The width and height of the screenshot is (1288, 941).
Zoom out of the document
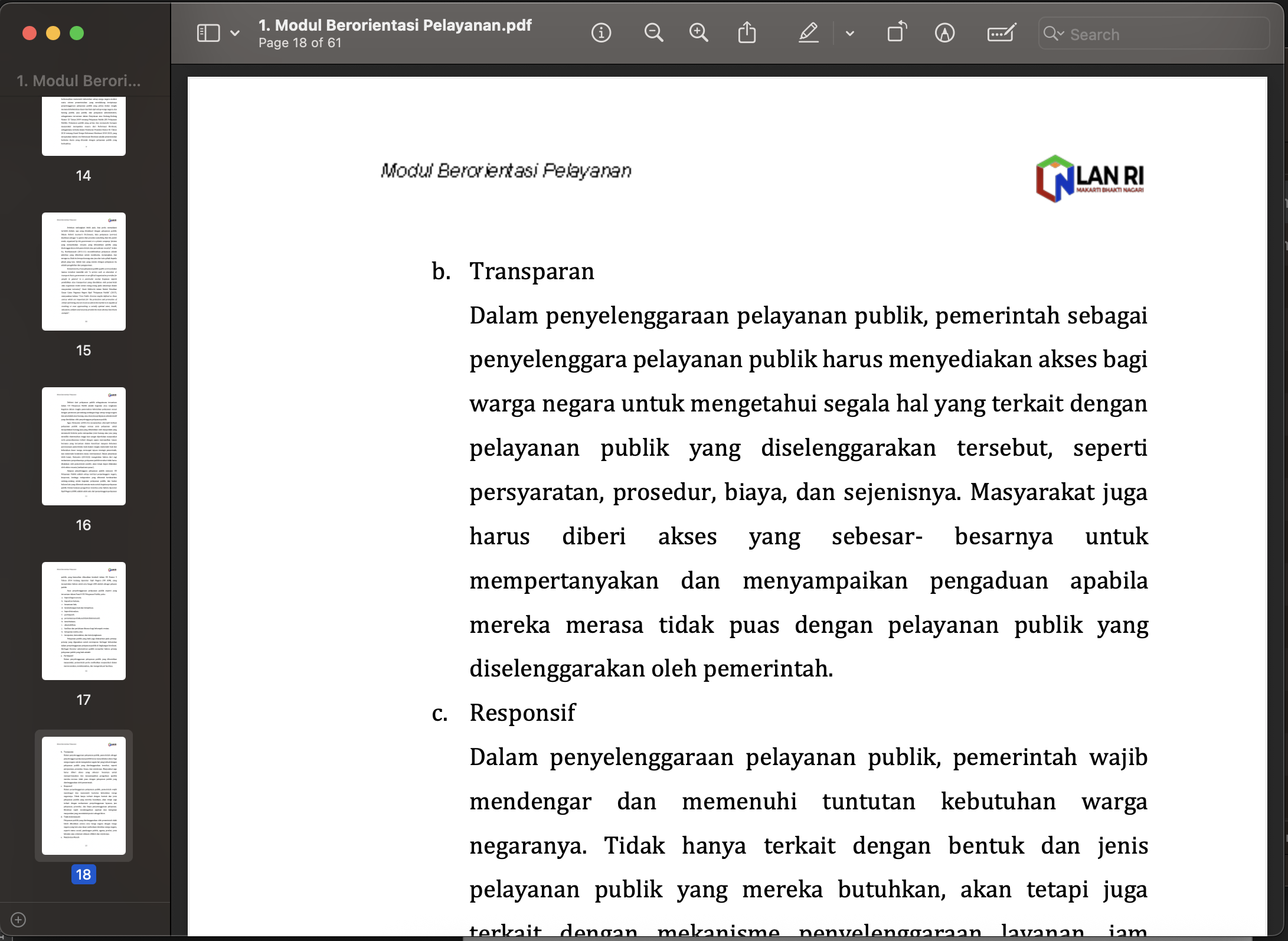pos(653,32)
